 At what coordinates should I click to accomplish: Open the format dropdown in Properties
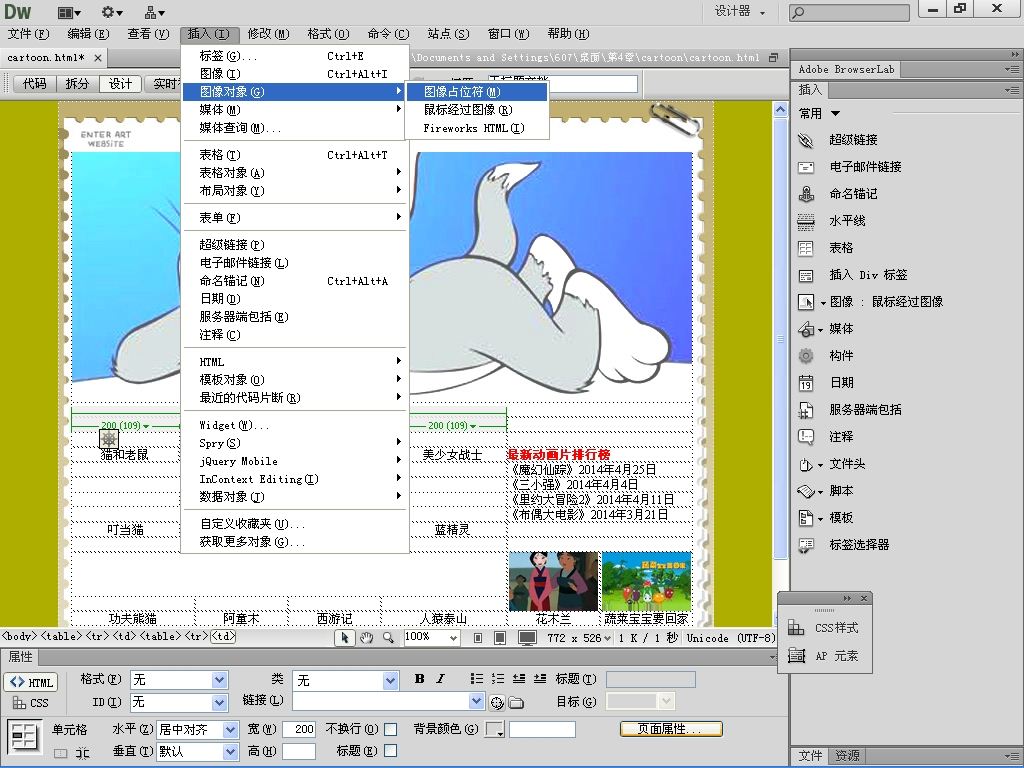point(220,680)
